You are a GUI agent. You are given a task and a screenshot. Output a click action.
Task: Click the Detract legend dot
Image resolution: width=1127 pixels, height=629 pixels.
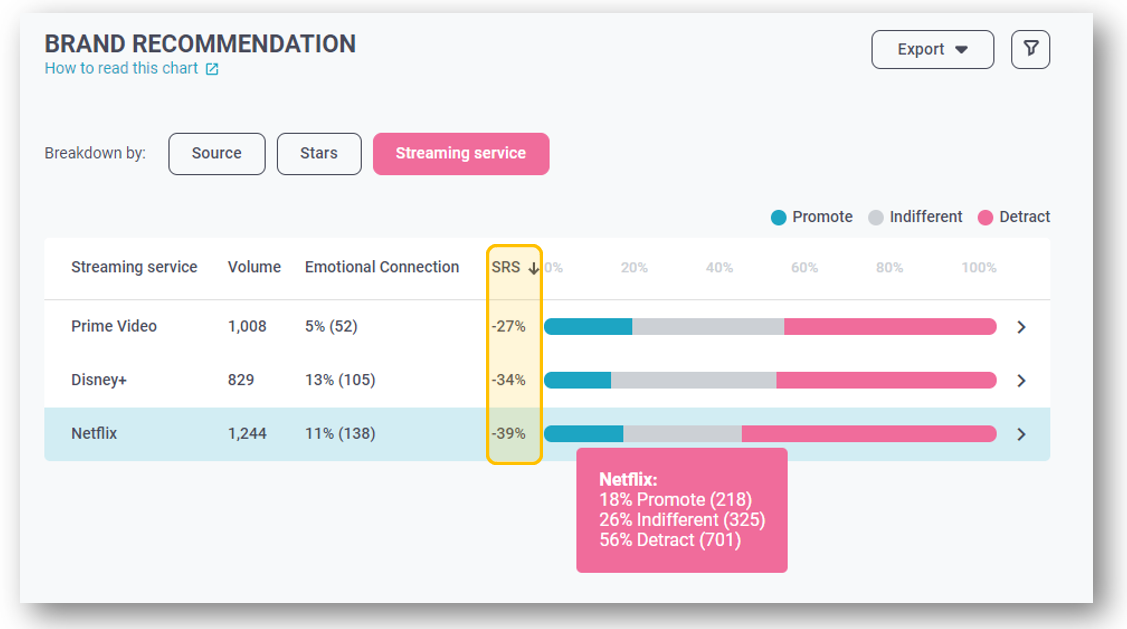click(985, 218)
